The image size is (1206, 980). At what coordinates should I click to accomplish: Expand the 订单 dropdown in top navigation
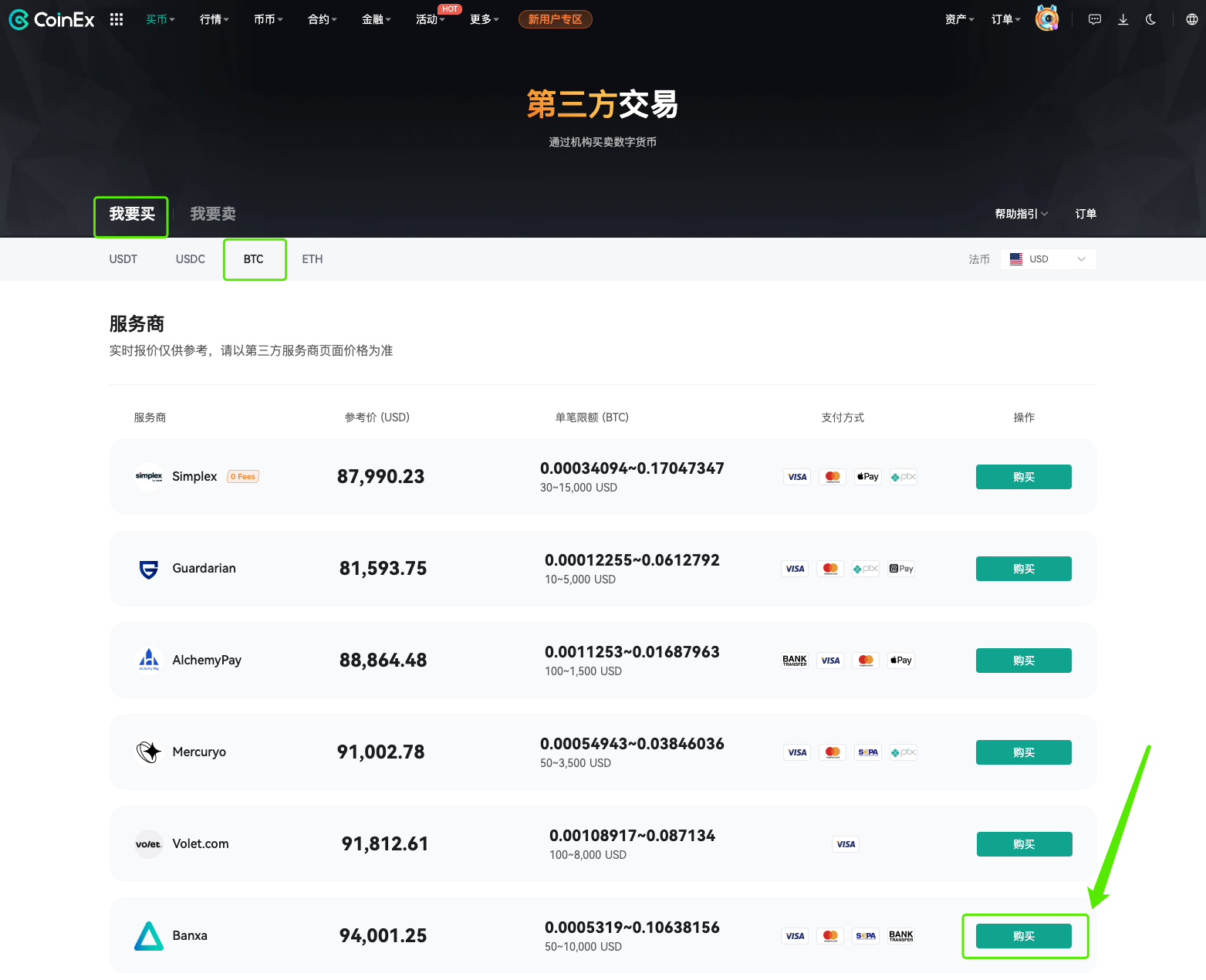pyautogui.click(x=1006, y=19)
